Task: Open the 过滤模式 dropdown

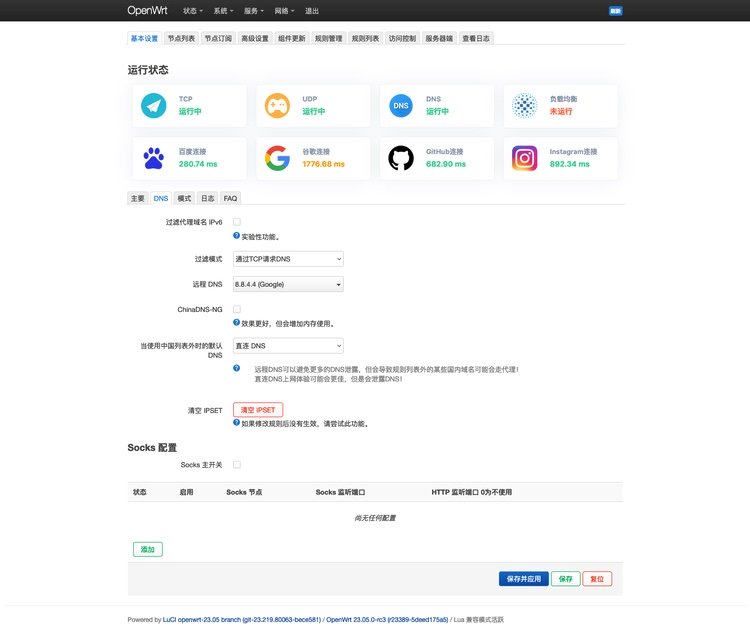Action: click(x=288, y=259)
